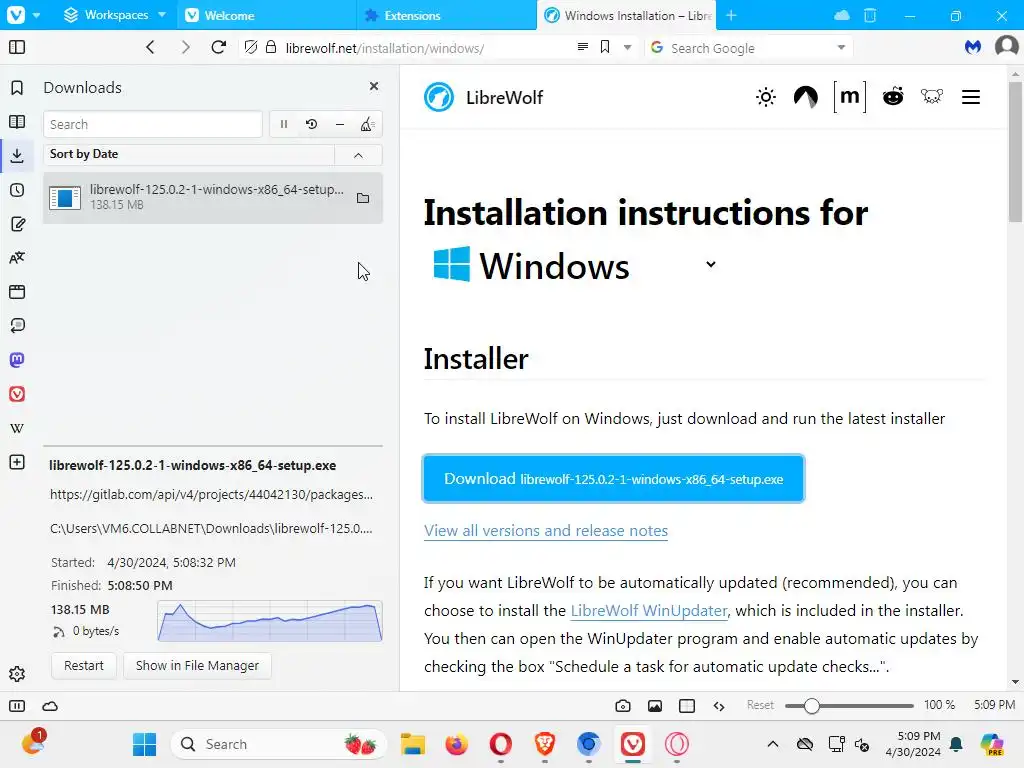The width and height of the screenshot is (1024, 768).
Task: Click the Restart download button
Action: [x=84, y=665]
